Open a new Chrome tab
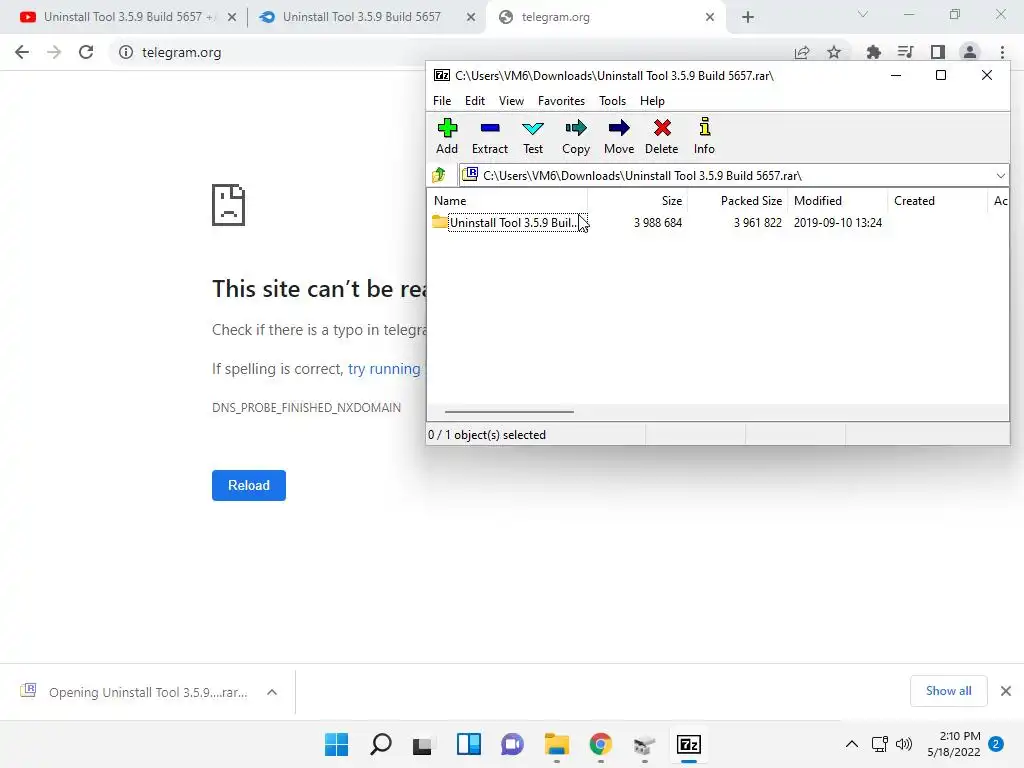This screenshot has width=1024, height=768. click(x=748, y=17)
